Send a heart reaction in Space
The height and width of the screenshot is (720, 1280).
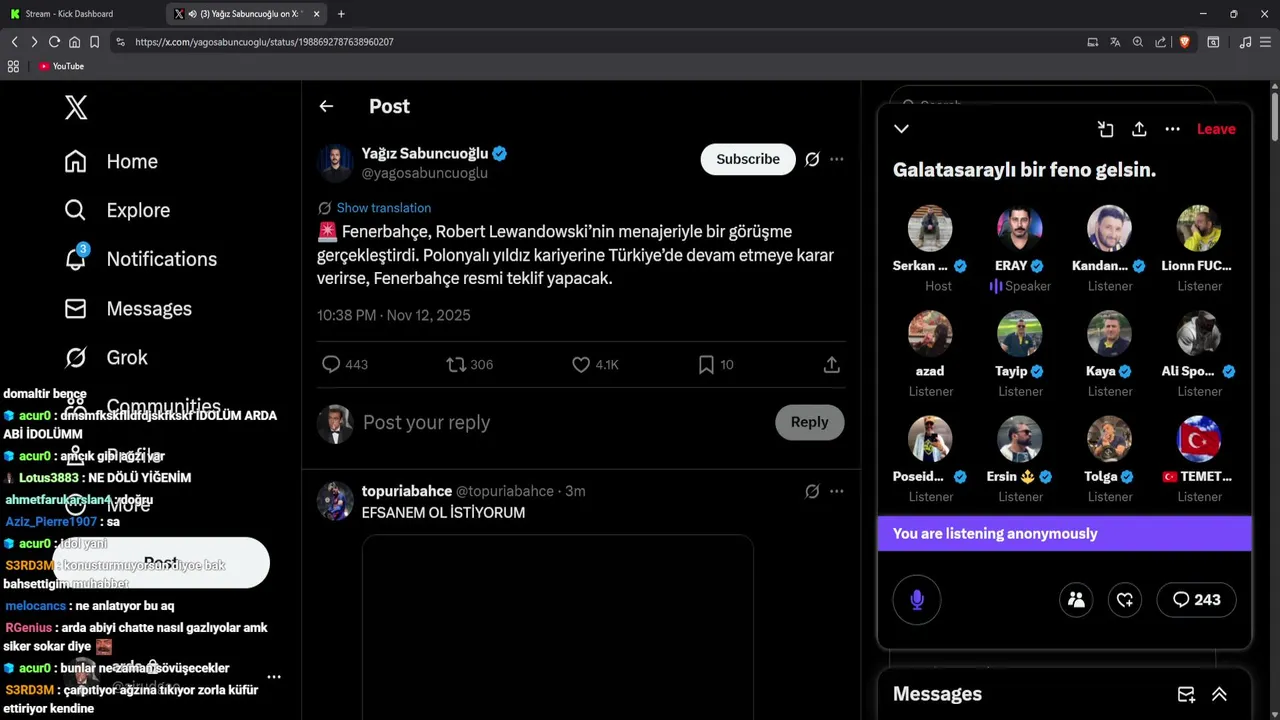[x=1125, y=600]
